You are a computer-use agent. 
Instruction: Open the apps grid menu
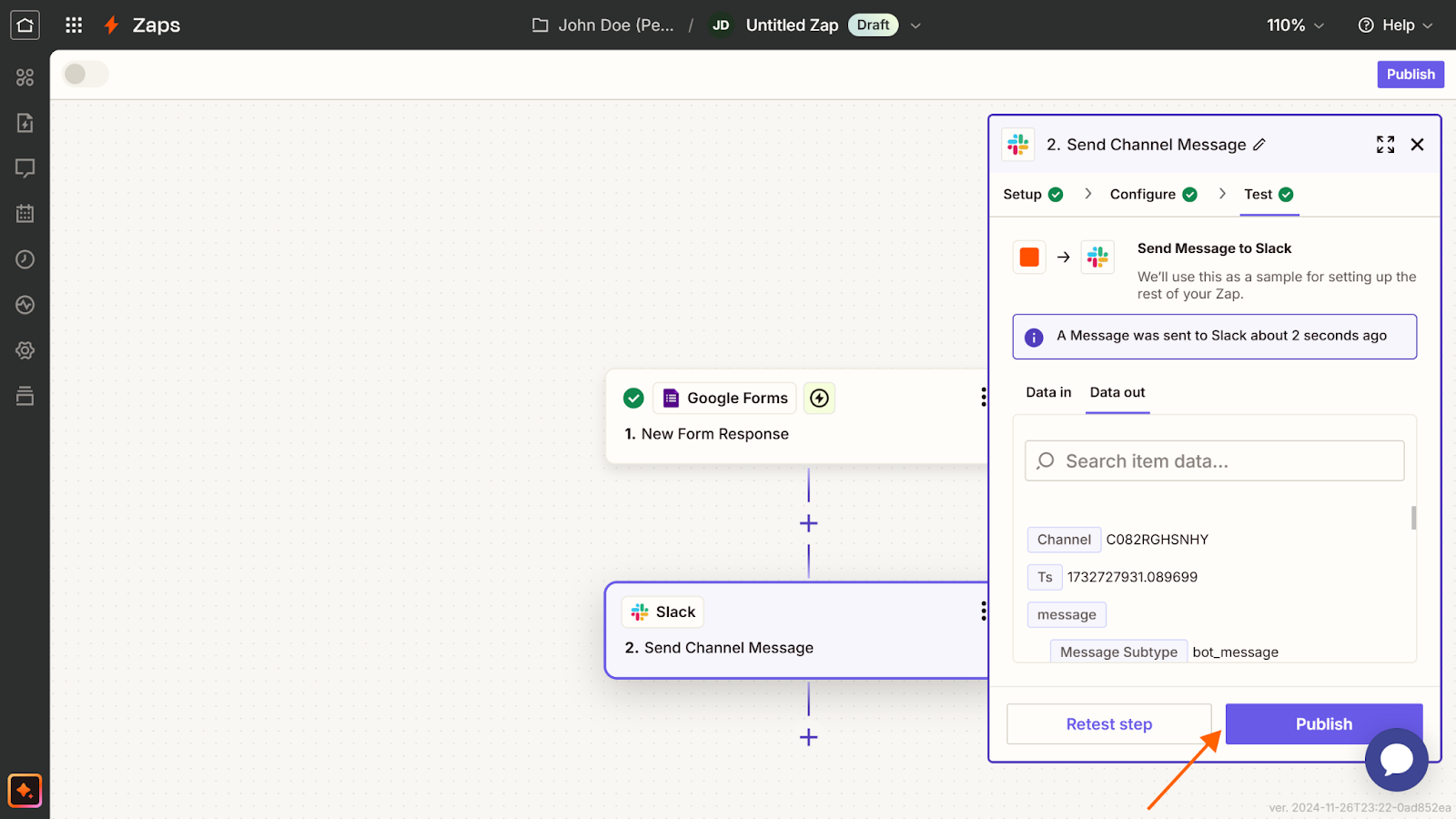pyautogui.click(x=74, y=25)
